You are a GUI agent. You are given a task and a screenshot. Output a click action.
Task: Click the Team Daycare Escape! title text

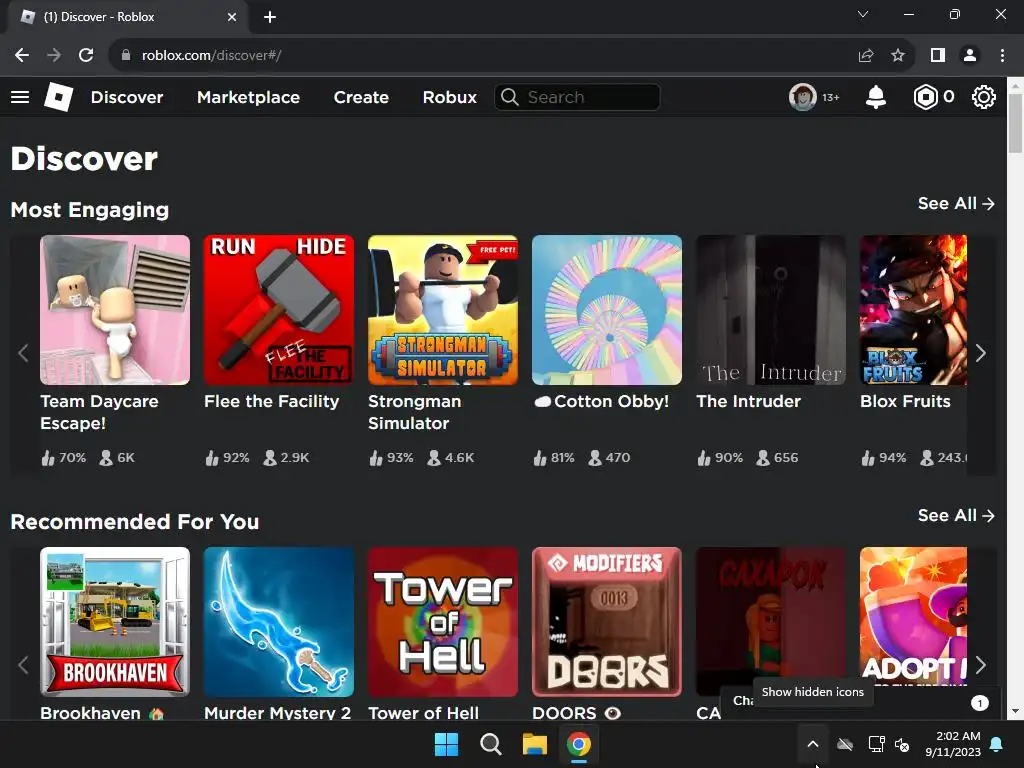pos(99,412)
